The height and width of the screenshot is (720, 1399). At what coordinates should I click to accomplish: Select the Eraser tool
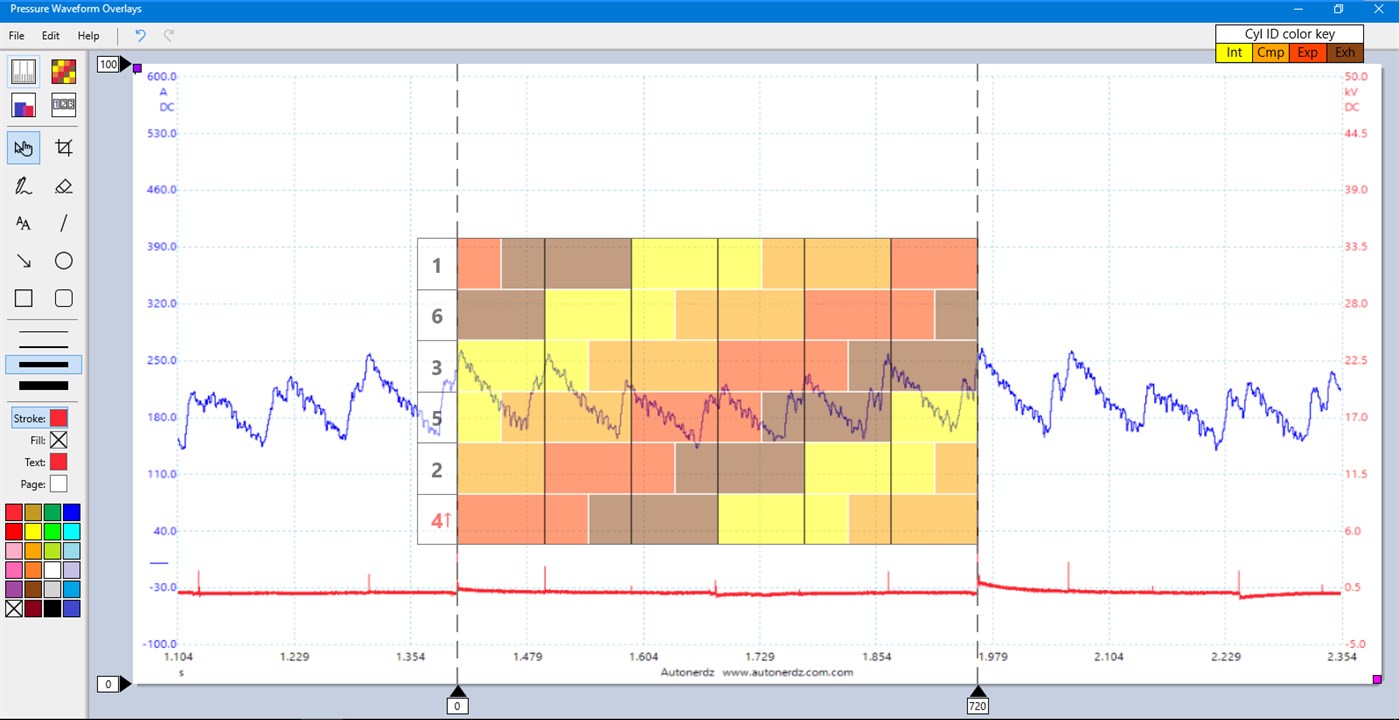coord(63,185)
